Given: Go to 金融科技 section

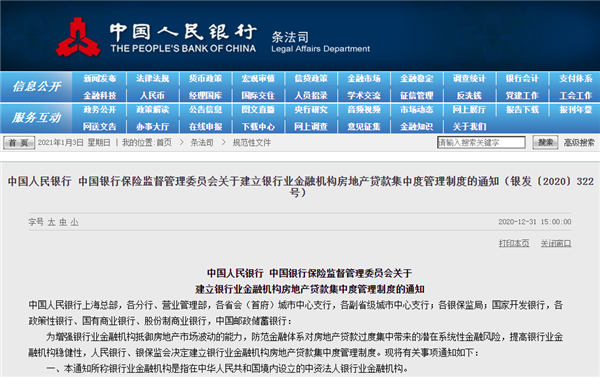Looking at the screenshot, I should click(x=99, y=95).
